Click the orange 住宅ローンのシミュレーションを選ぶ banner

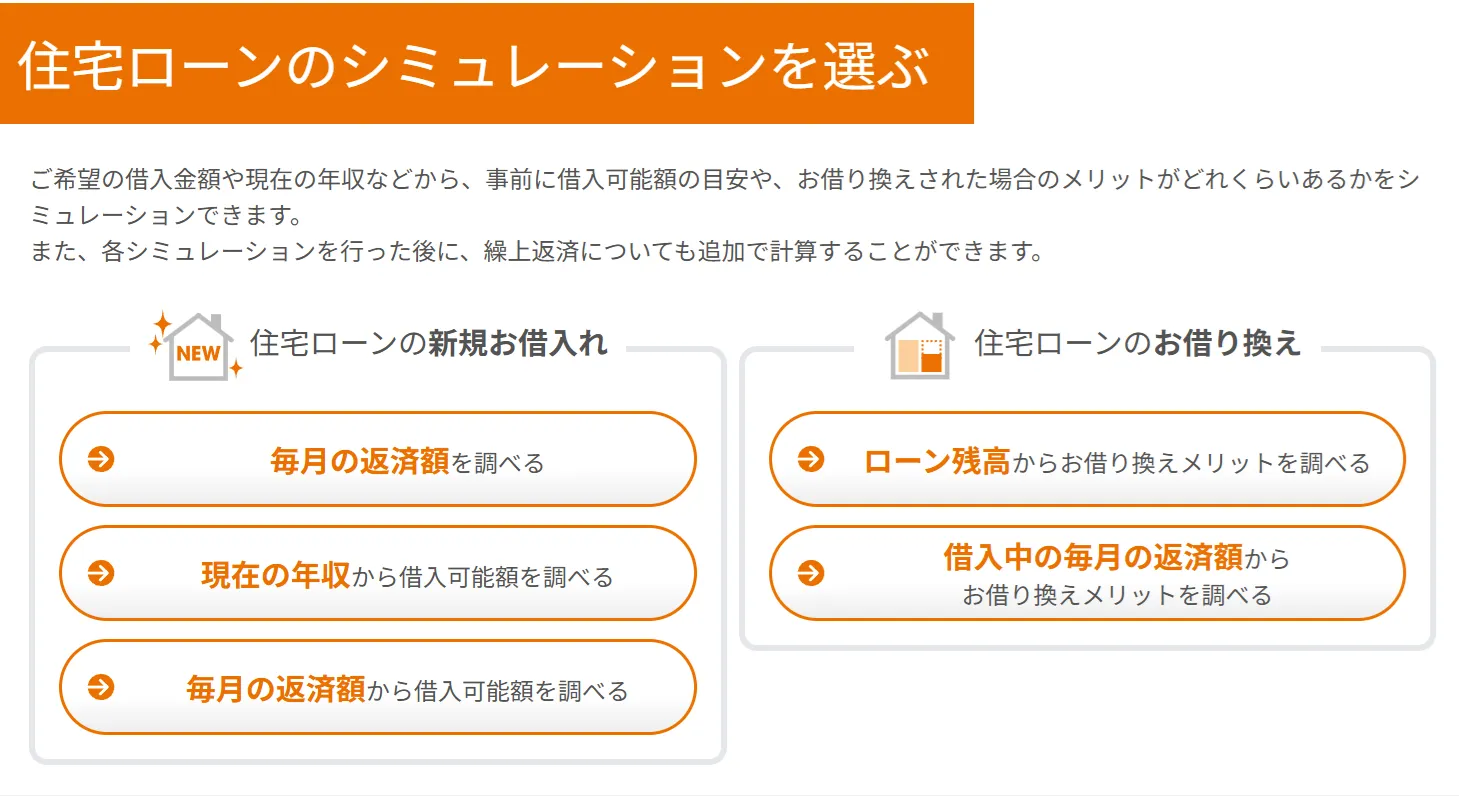[487, 64]
